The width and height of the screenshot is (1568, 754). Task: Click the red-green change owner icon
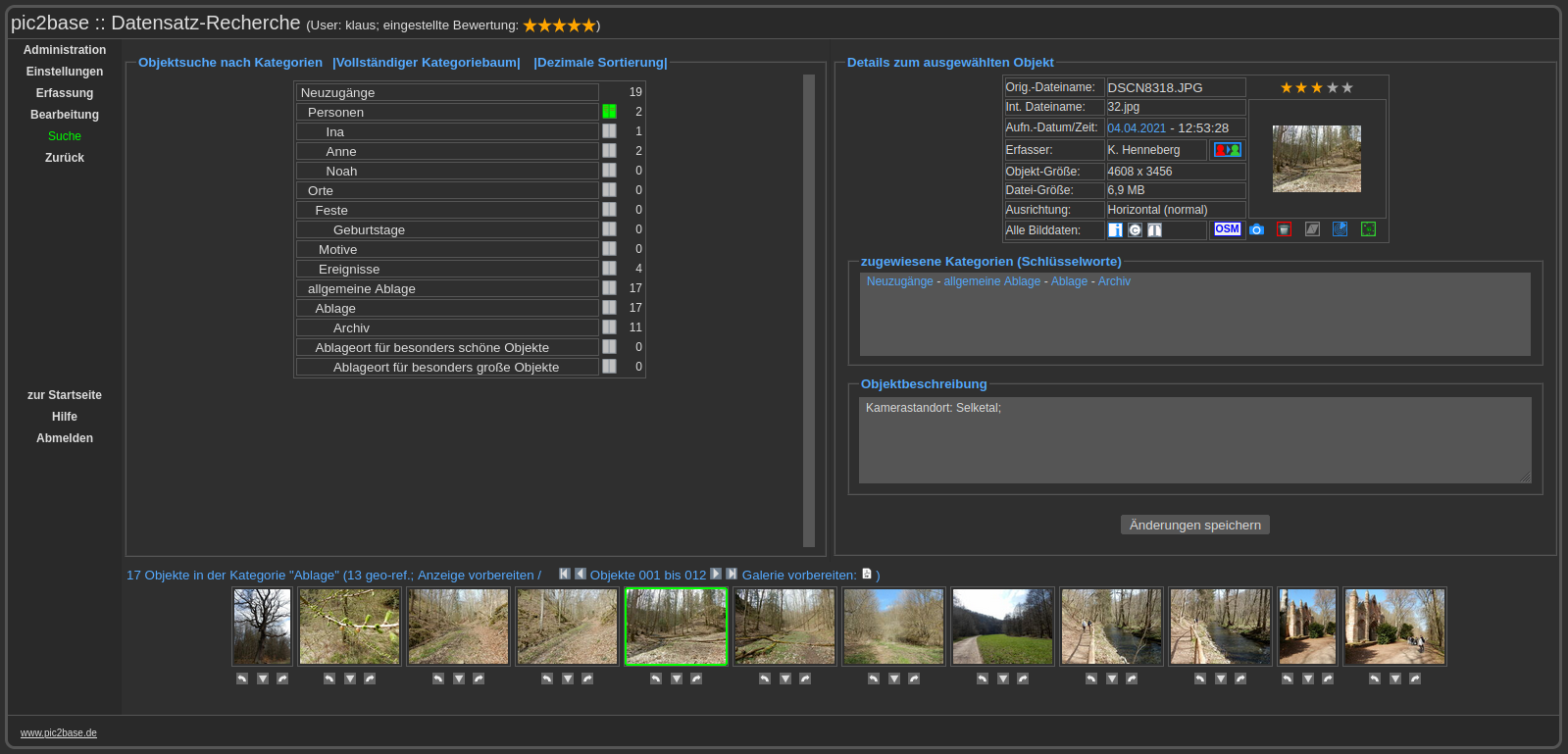[1227, 150]
